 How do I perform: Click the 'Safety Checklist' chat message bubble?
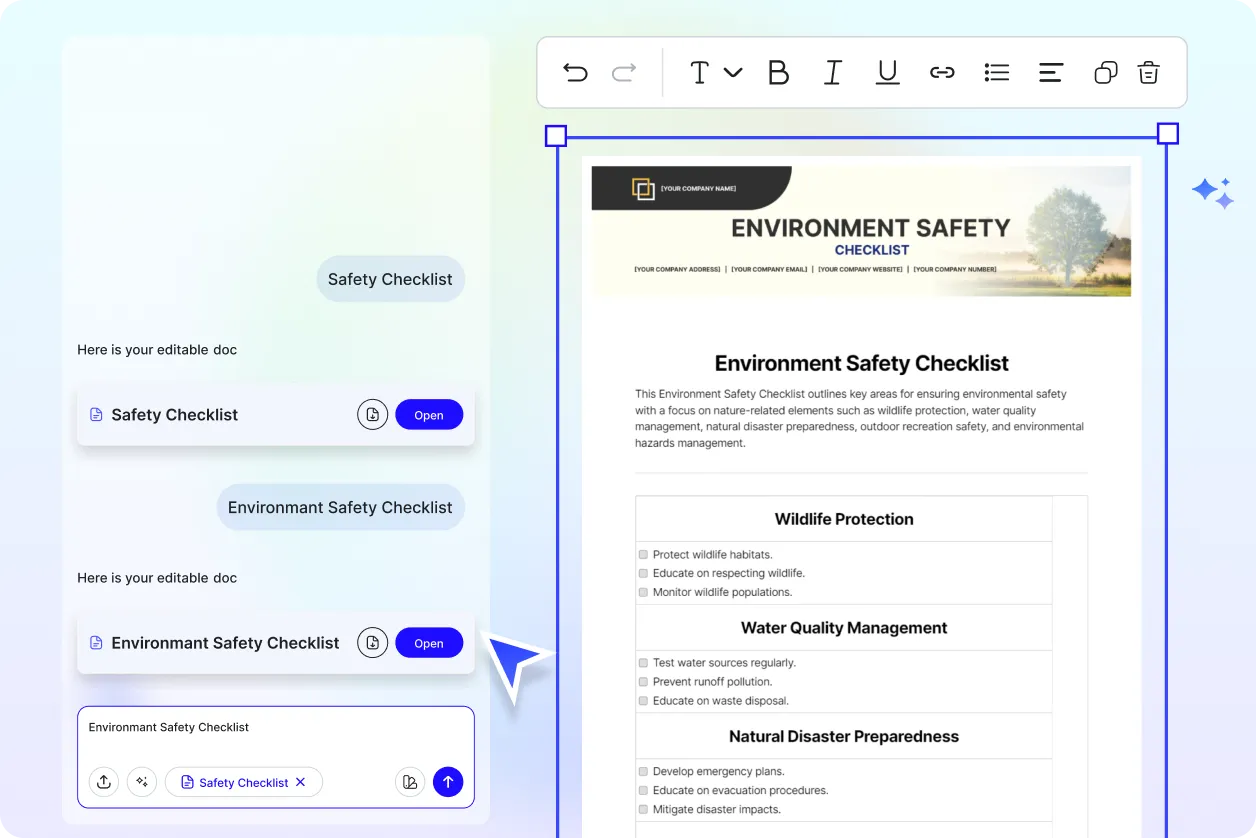pyautogui.click(x=390, y=279)
